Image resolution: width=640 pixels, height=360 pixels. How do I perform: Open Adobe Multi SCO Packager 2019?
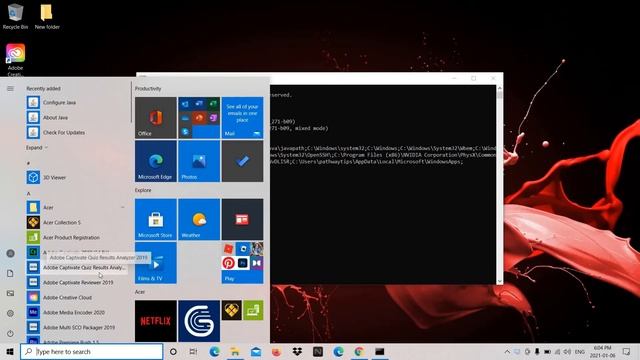click(78, 327)
